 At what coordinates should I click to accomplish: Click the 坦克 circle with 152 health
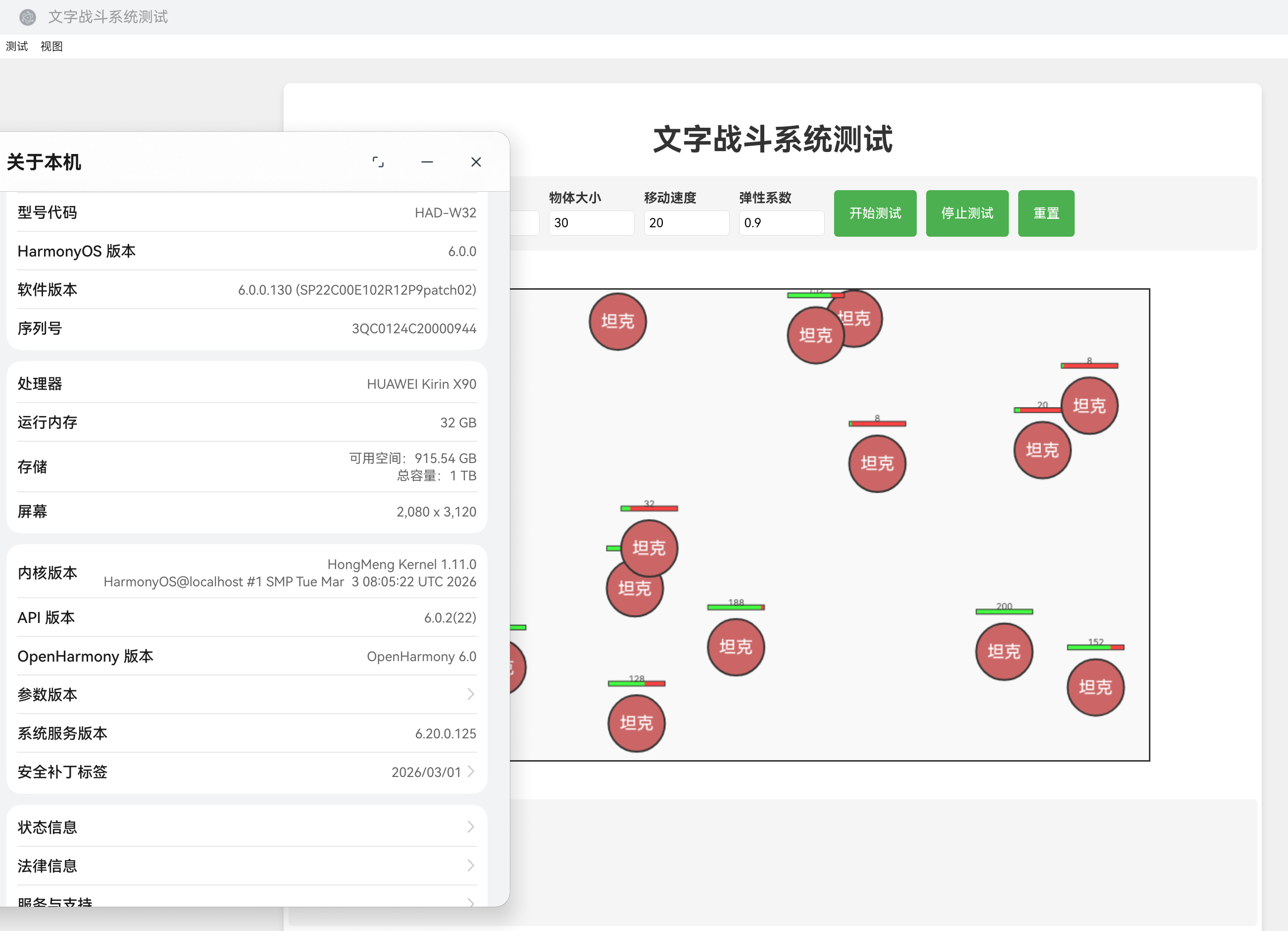pos(1095,687)
